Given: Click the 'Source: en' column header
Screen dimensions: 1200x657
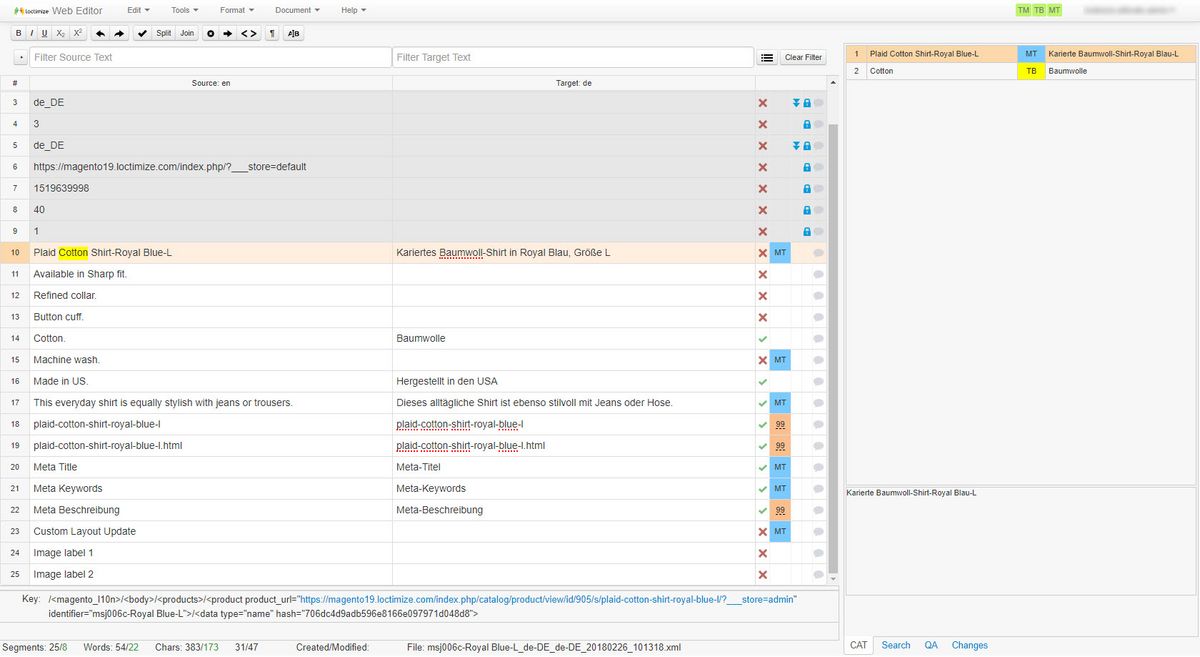Looking at the screenshot, I should coord(210,83).
